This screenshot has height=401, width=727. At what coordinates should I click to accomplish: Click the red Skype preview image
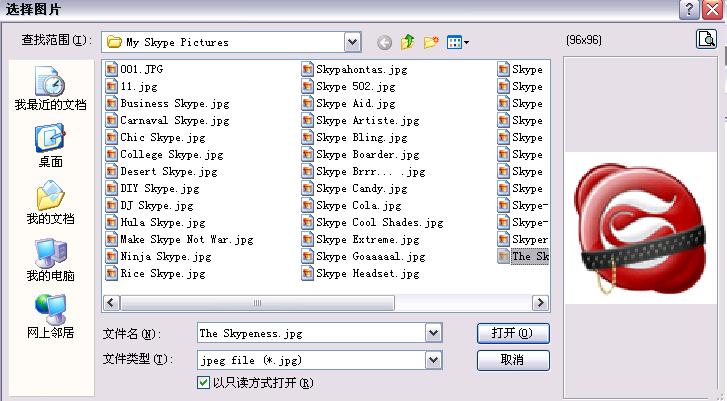640,229
